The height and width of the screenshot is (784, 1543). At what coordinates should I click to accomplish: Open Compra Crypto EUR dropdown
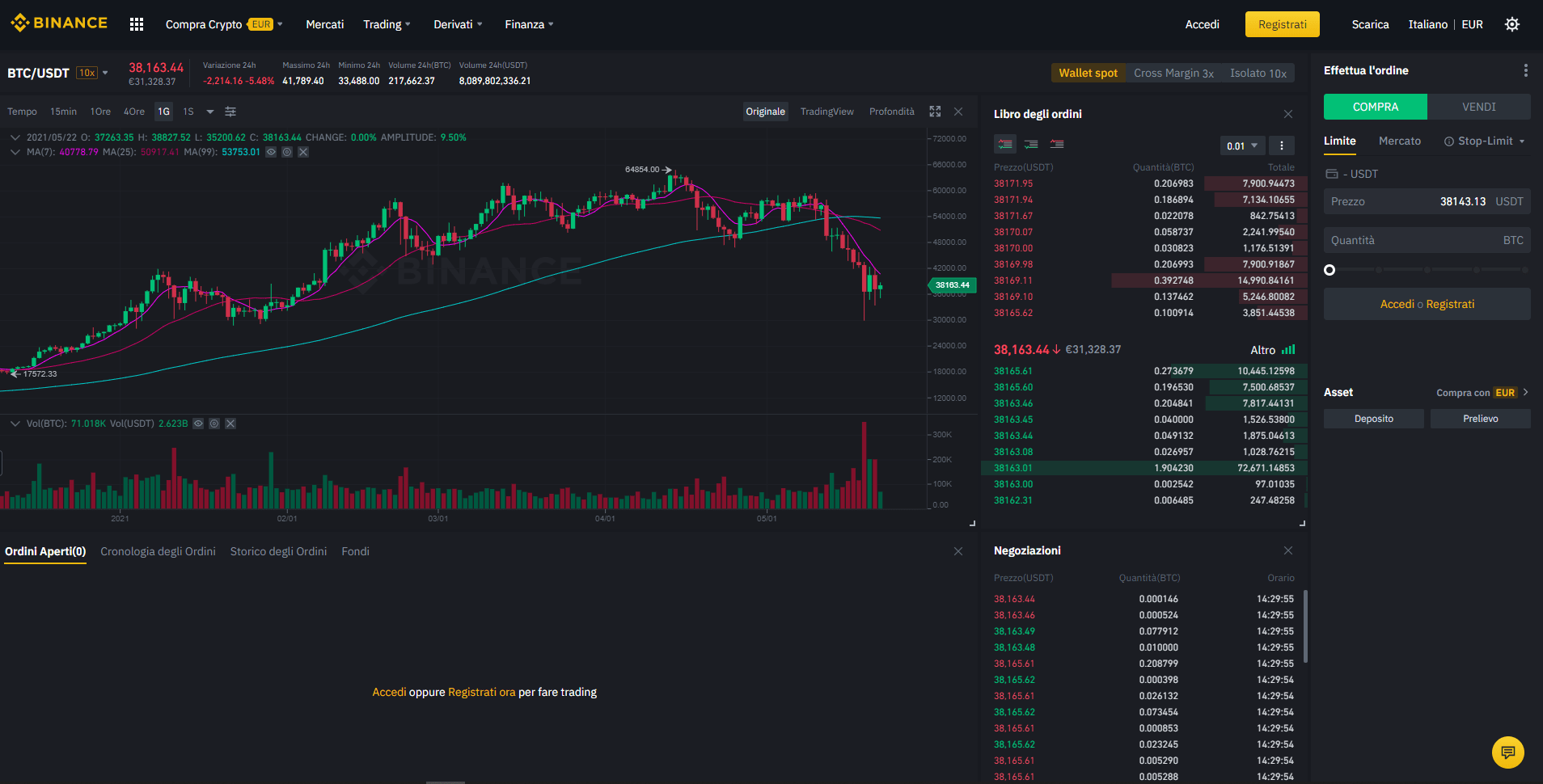(x=224, y=24)
